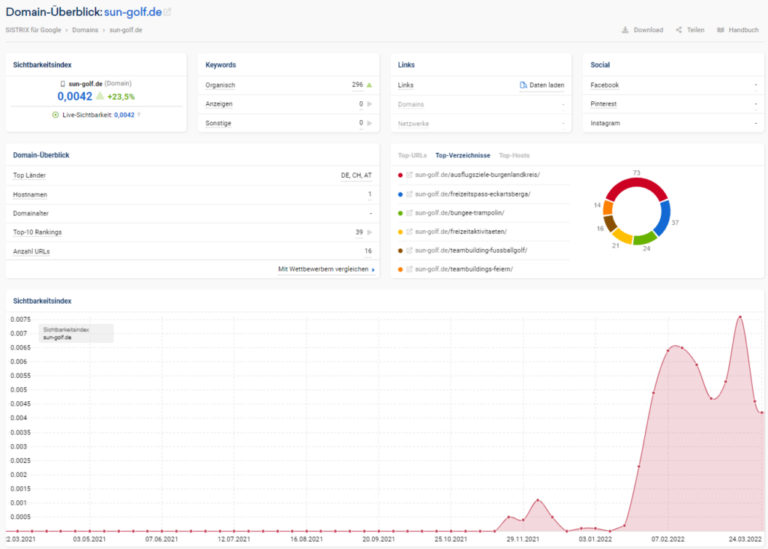This screenshot has height=549, width=768.
Task: Click the Facebook row in Social card
Action: tap(673, 85)
